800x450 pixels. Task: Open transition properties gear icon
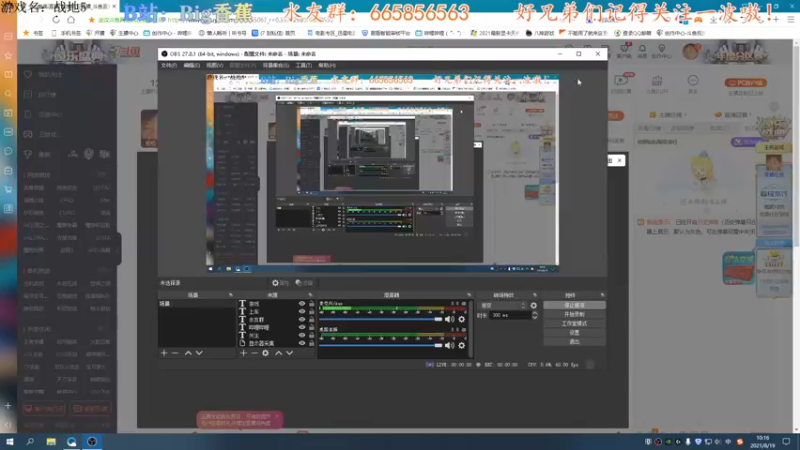click(x=534, y=306)
